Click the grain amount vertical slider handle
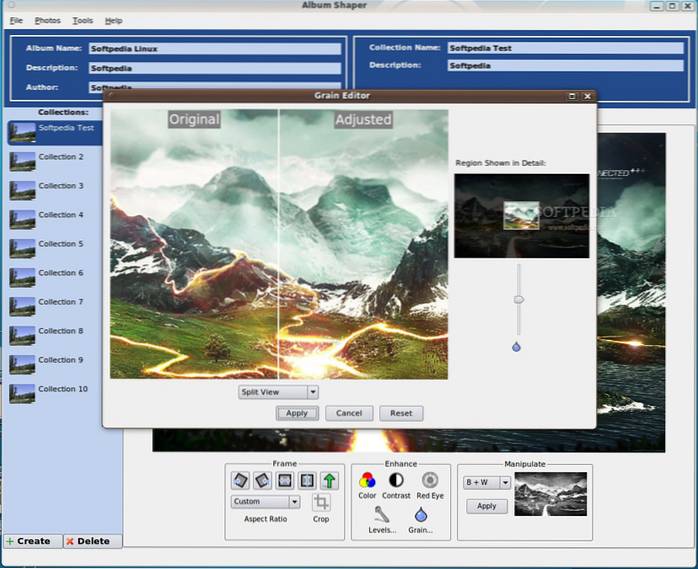698x569 pixels. point(518,299)
